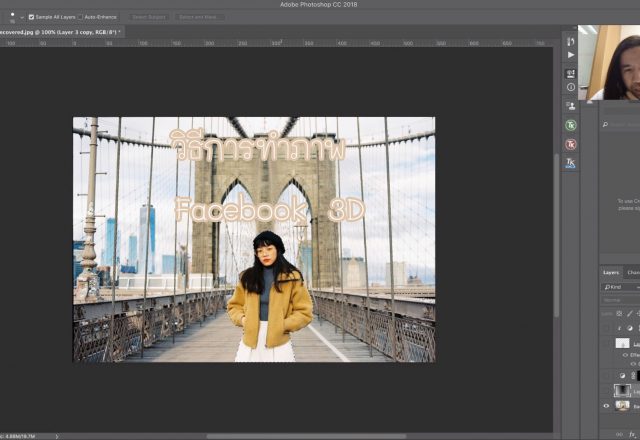Open the Normal blend mode dropdown
The width and height of the screenshot is (640, 440).
[620, 300]
